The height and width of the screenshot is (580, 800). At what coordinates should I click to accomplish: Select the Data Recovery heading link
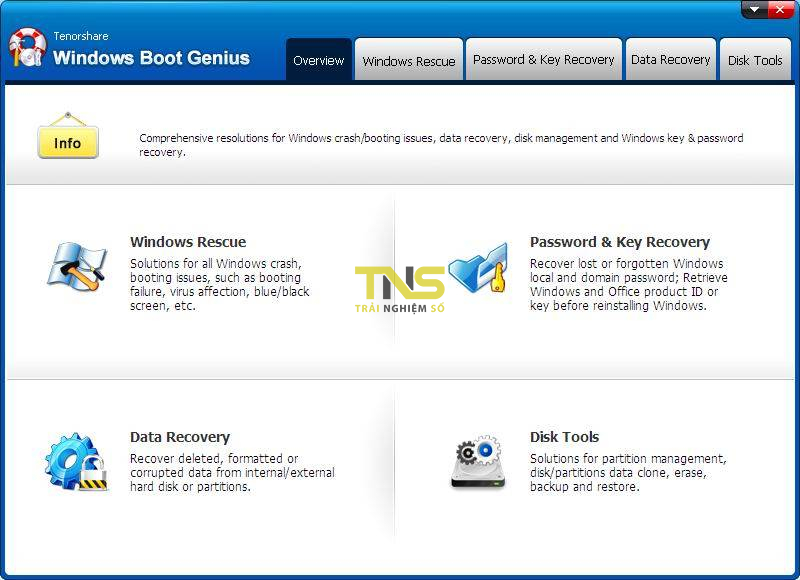(180, 437)
